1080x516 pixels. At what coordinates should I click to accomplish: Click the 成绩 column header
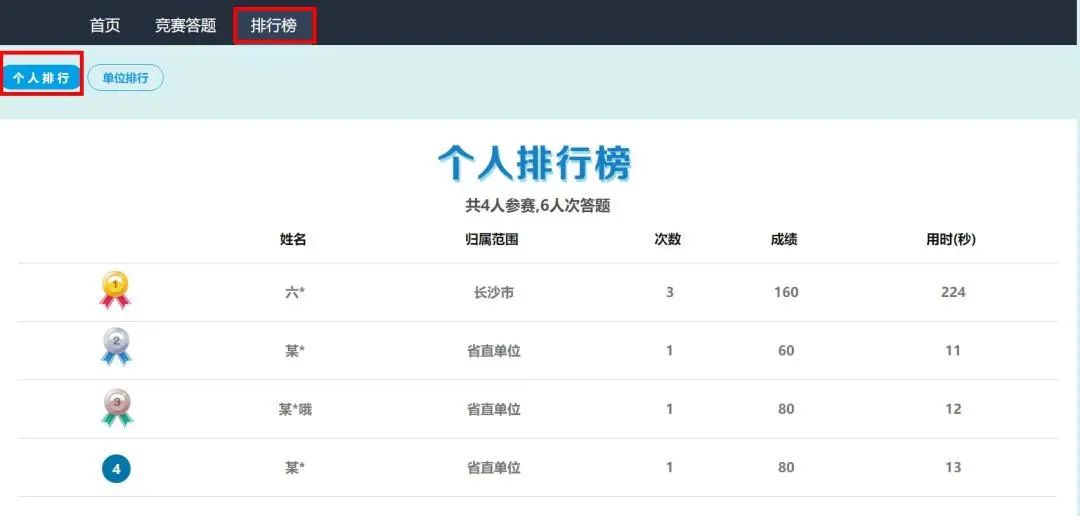pos(785,240)
